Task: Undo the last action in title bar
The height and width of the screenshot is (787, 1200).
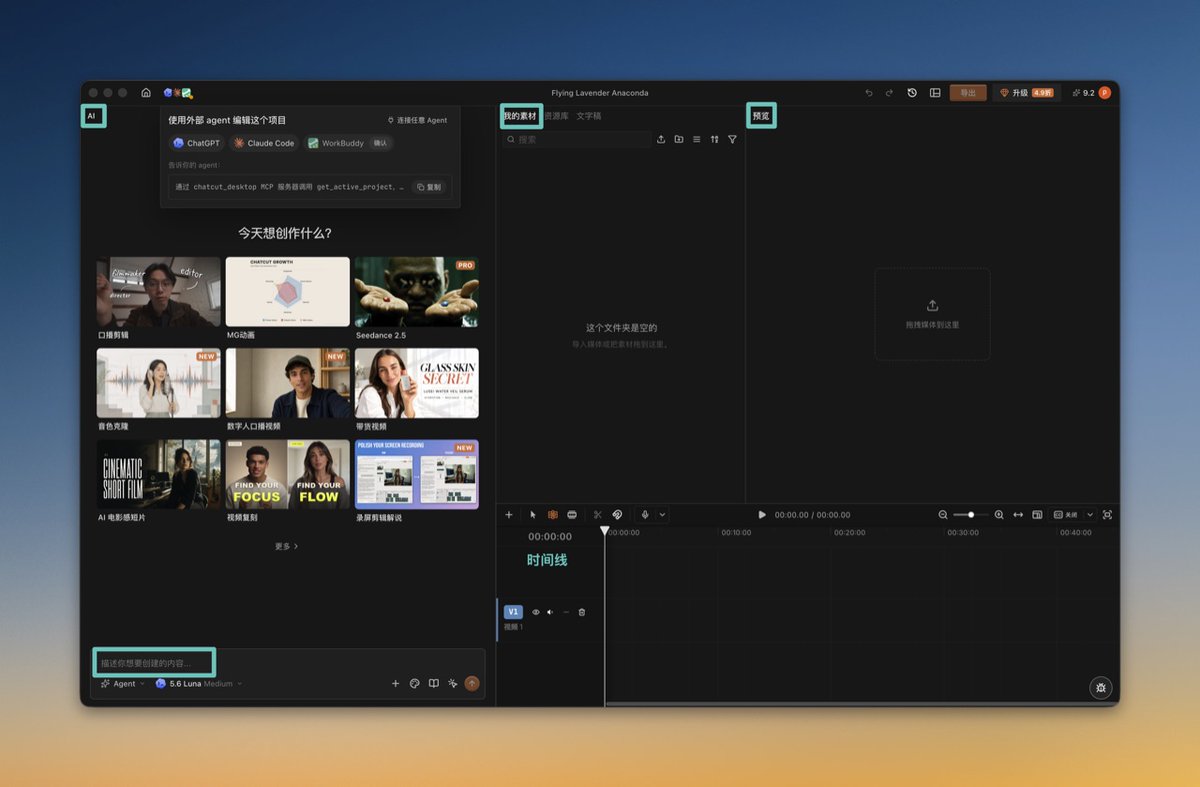Action: coord(869,93)
